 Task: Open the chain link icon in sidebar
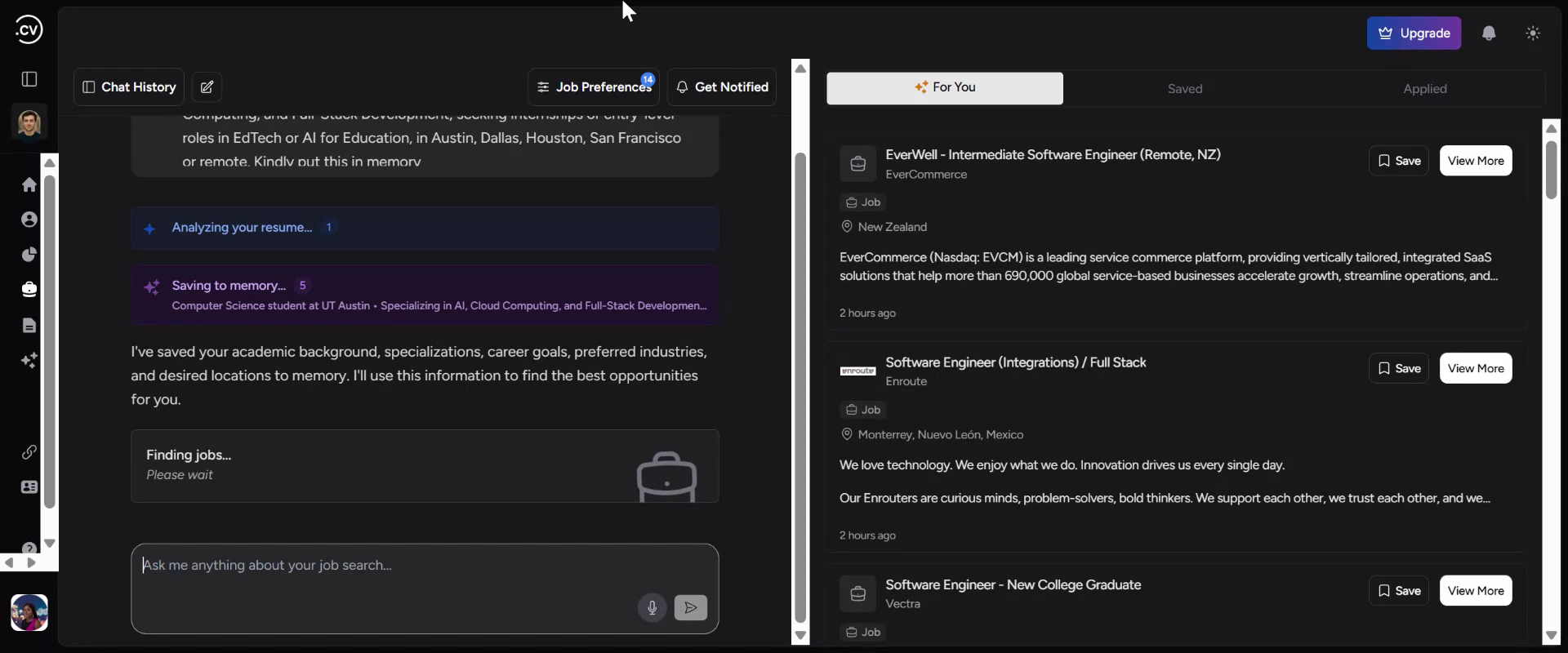(x=29, y=451)
